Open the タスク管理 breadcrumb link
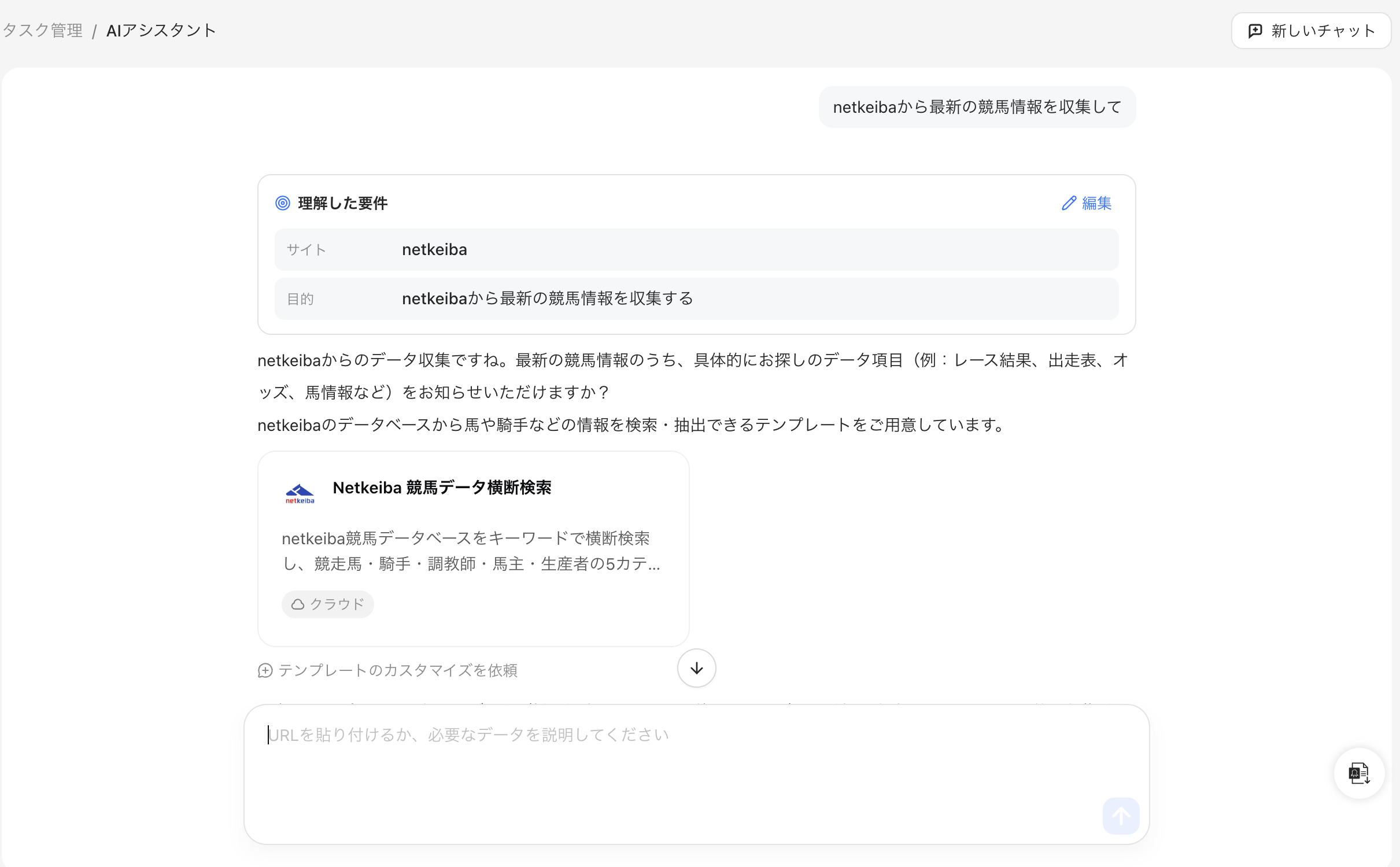Image resolution: width=1400 pixels, height=867 pixels. (x=43, y=31)
